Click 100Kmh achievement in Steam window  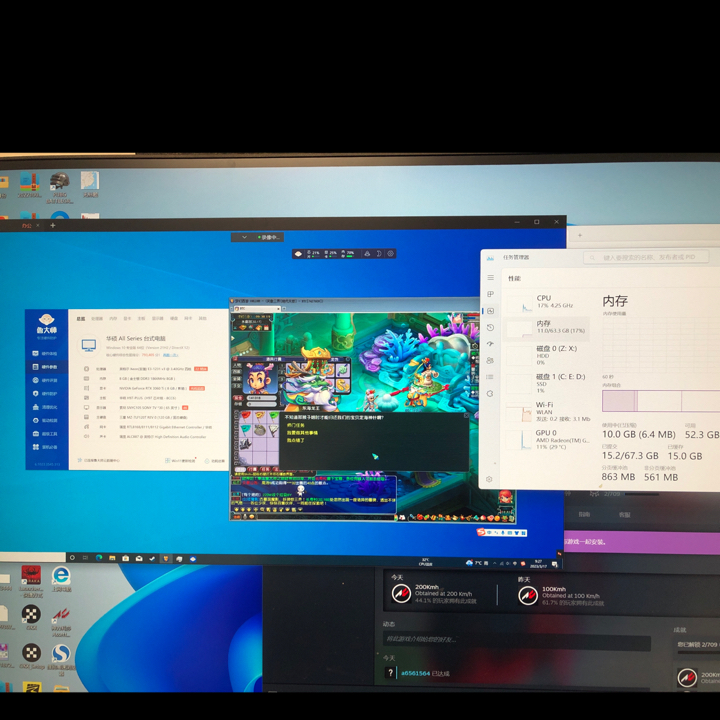tap(561, 596)
